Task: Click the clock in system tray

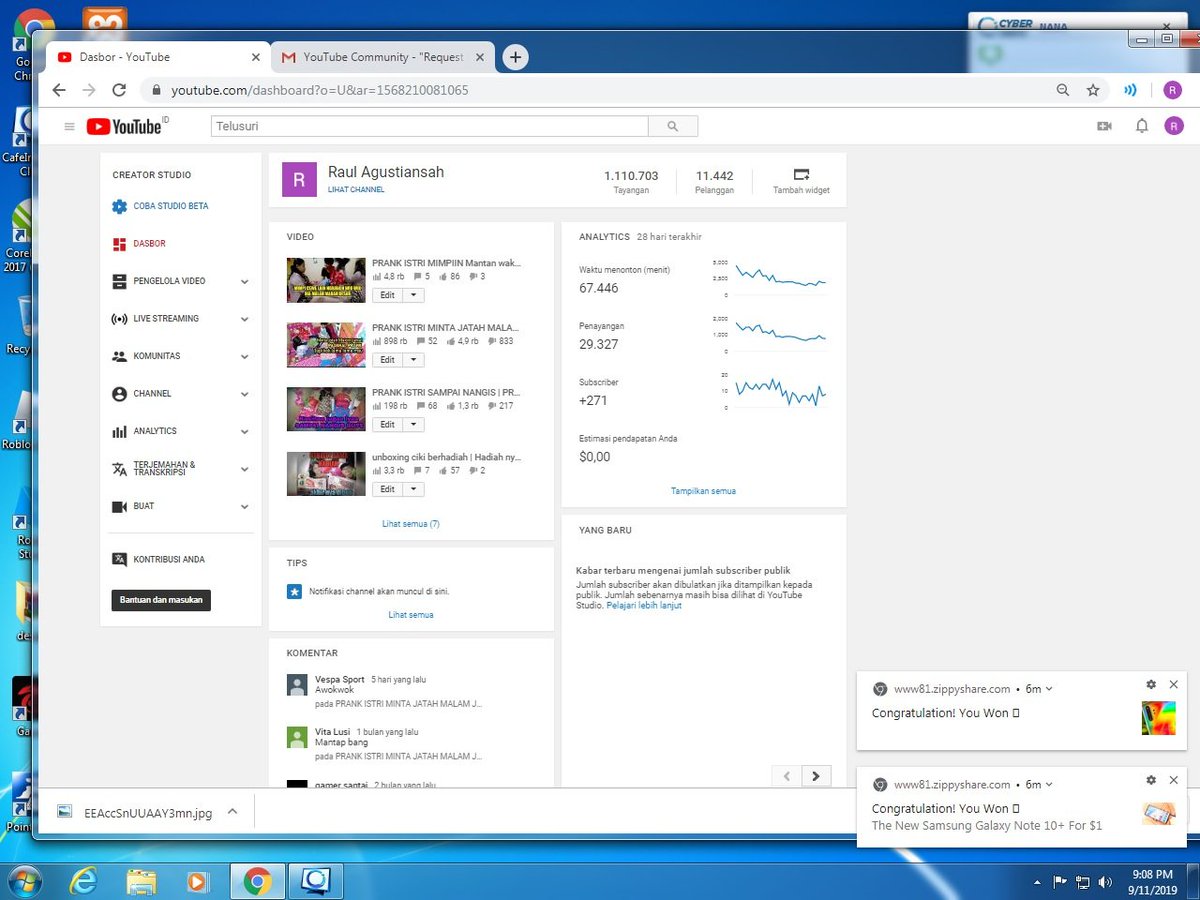Action: tap(1151, 882)
